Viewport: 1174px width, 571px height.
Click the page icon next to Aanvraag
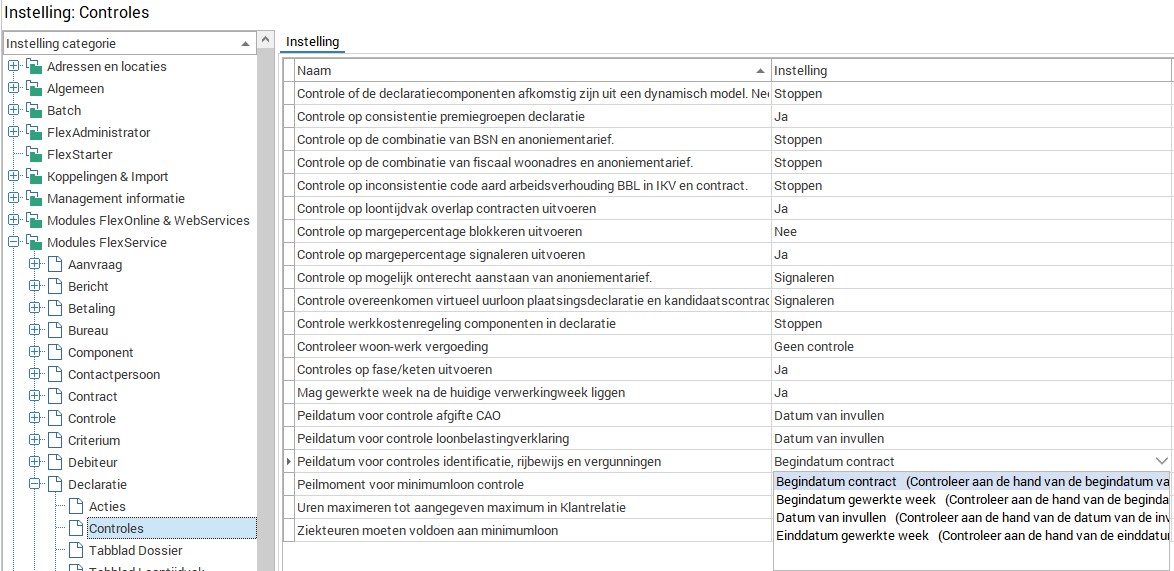[x=55, y=265]
